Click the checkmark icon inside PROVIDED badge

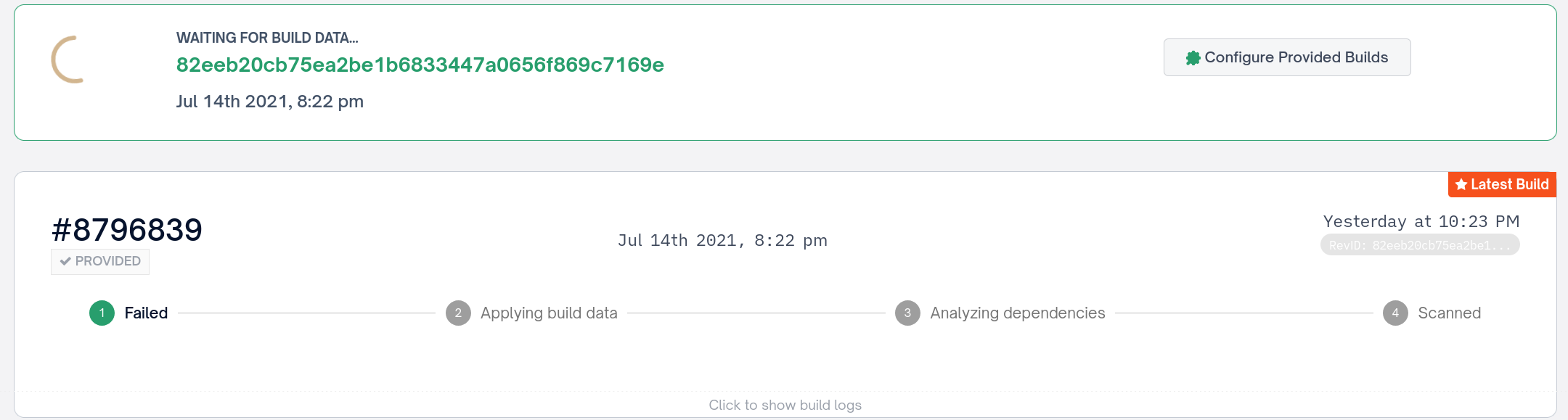tap(65, 261)
